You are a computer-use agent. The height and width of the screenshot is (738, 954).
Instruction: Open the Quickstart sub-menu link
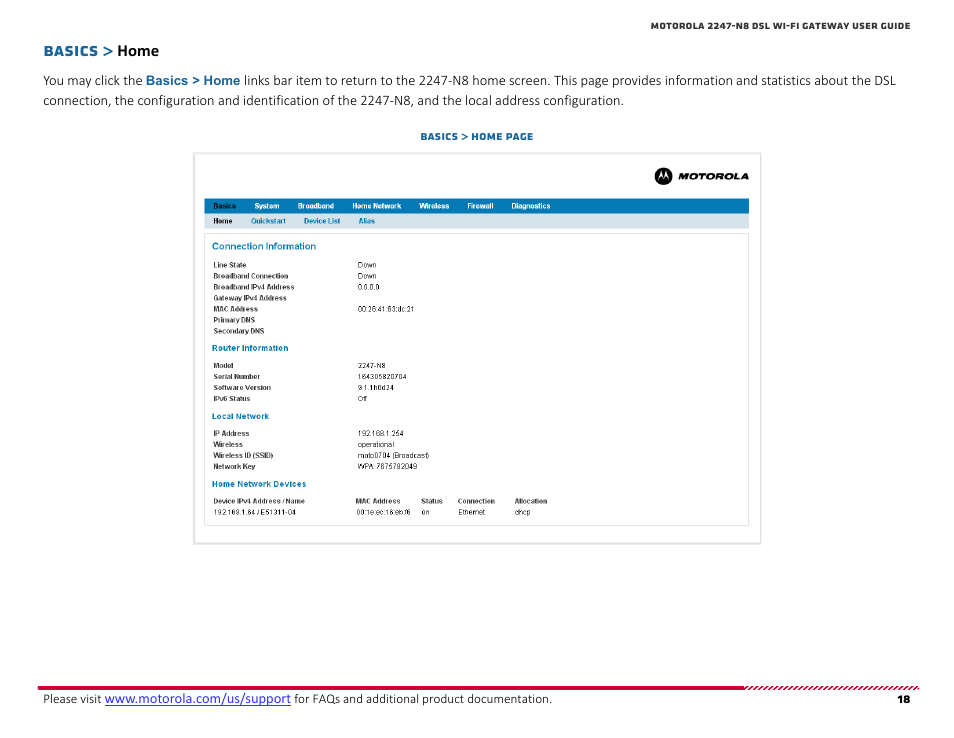coord(268,221)
